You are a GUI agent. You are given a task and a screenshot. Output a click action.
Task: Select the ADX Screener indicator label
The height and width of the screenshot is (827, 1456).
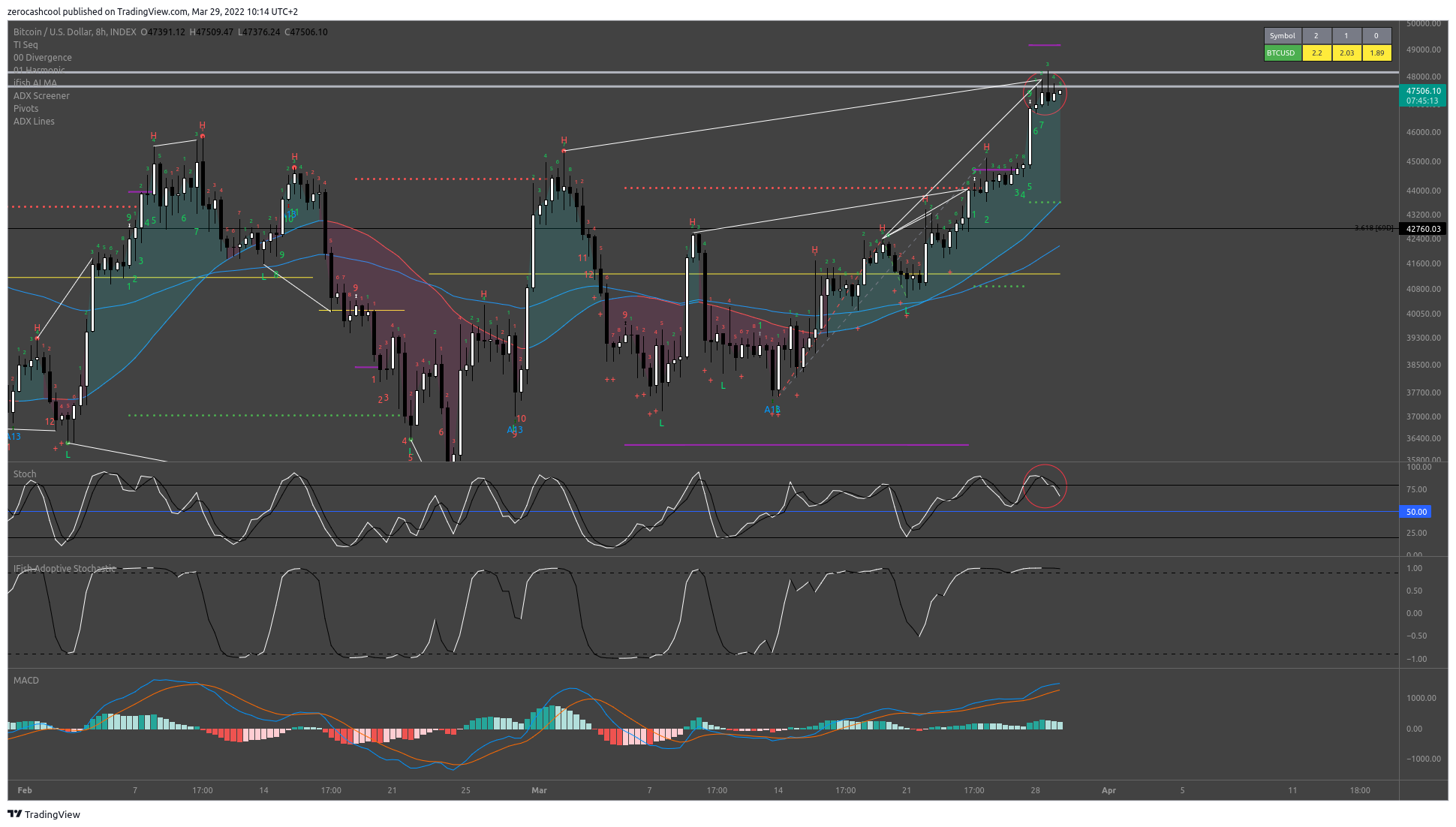point(41,96)
